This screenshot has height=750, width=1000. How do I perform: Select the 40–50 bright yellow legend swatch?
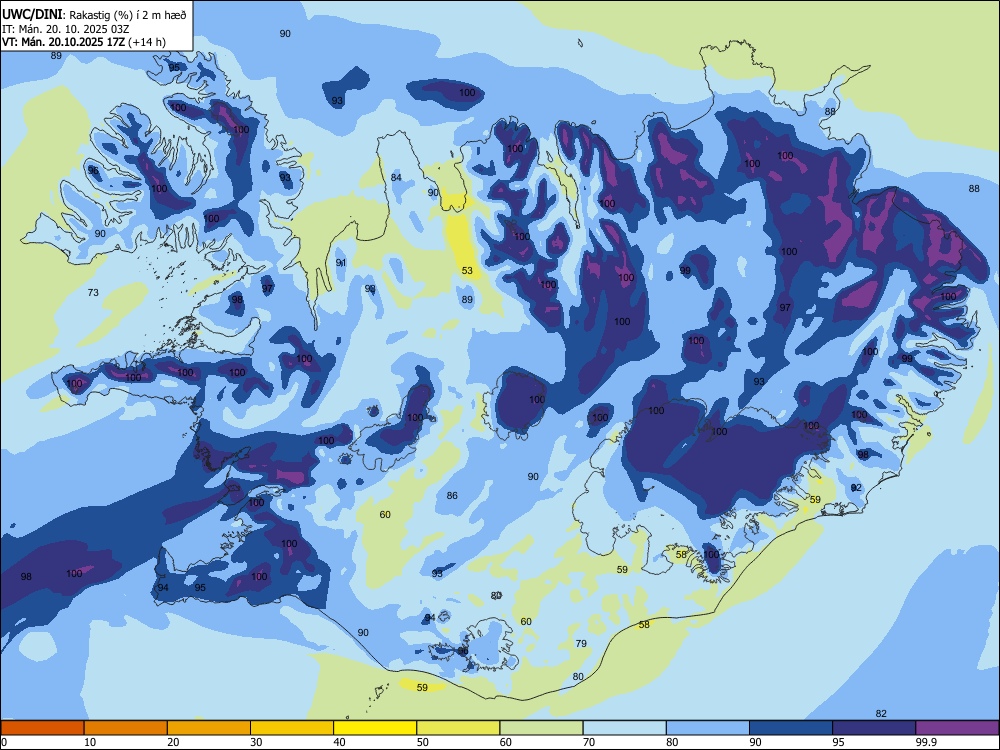click(x=375, y=728)
